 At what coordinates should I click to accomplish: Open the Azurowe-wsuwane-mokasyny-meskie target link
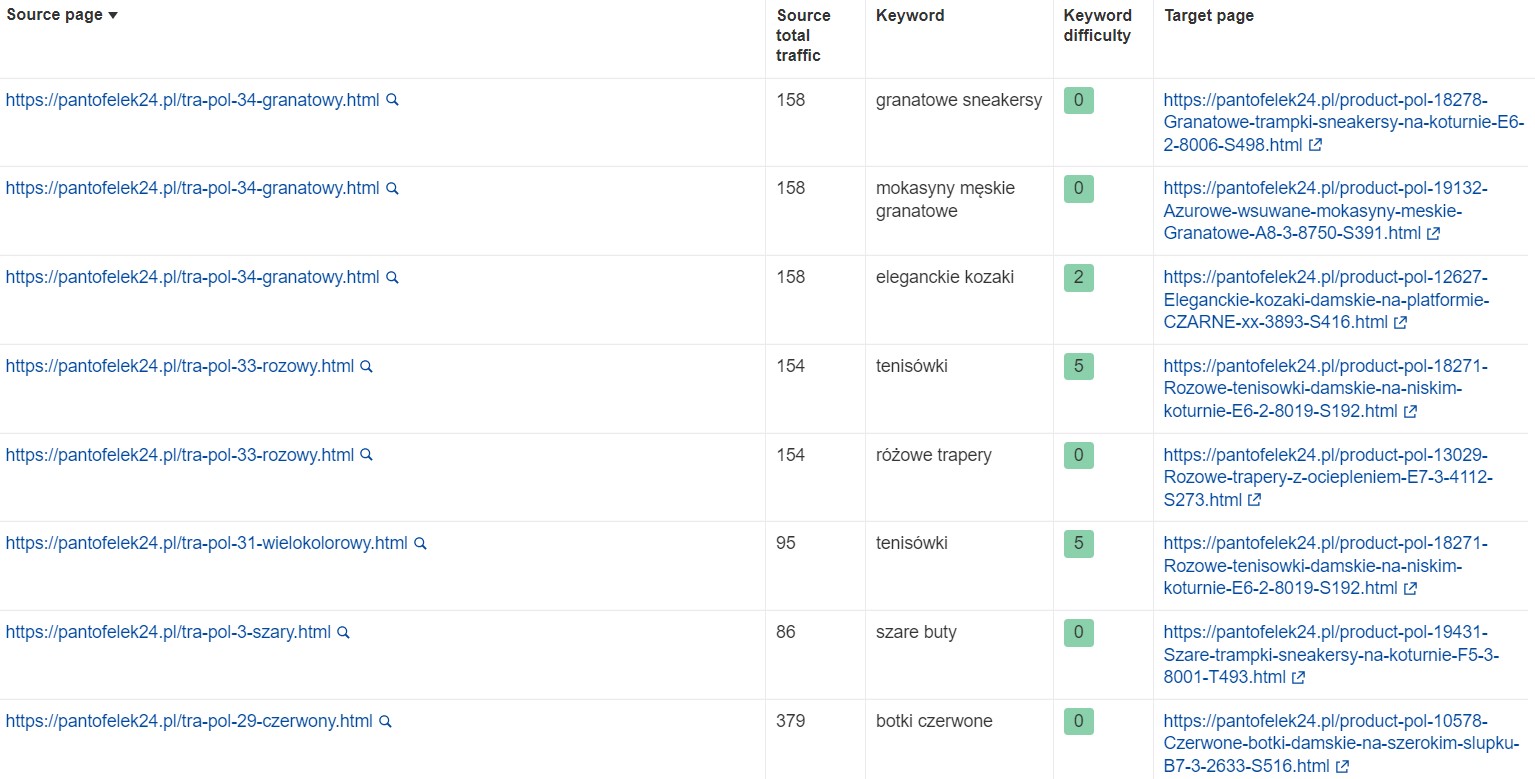click(x=1326, y=211)
